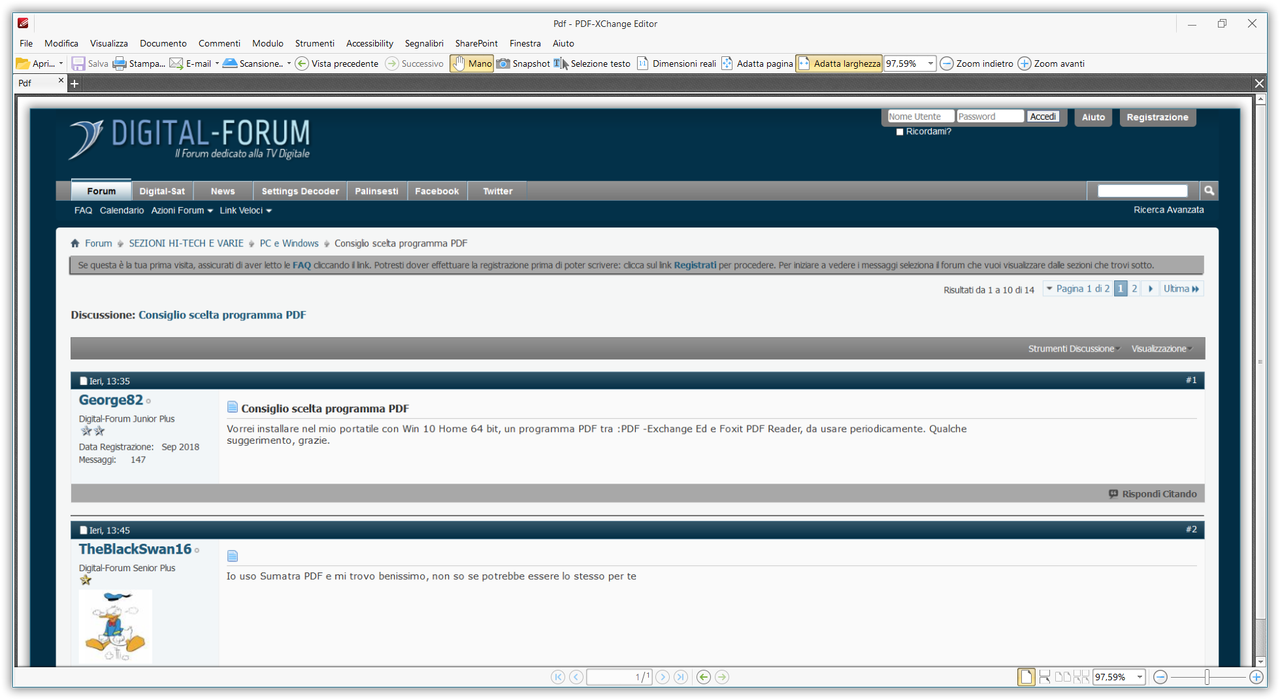This screenshot has width=1280, height=700.
Task: Click the E-mail envelope icon
Action: tap(176, 63)
